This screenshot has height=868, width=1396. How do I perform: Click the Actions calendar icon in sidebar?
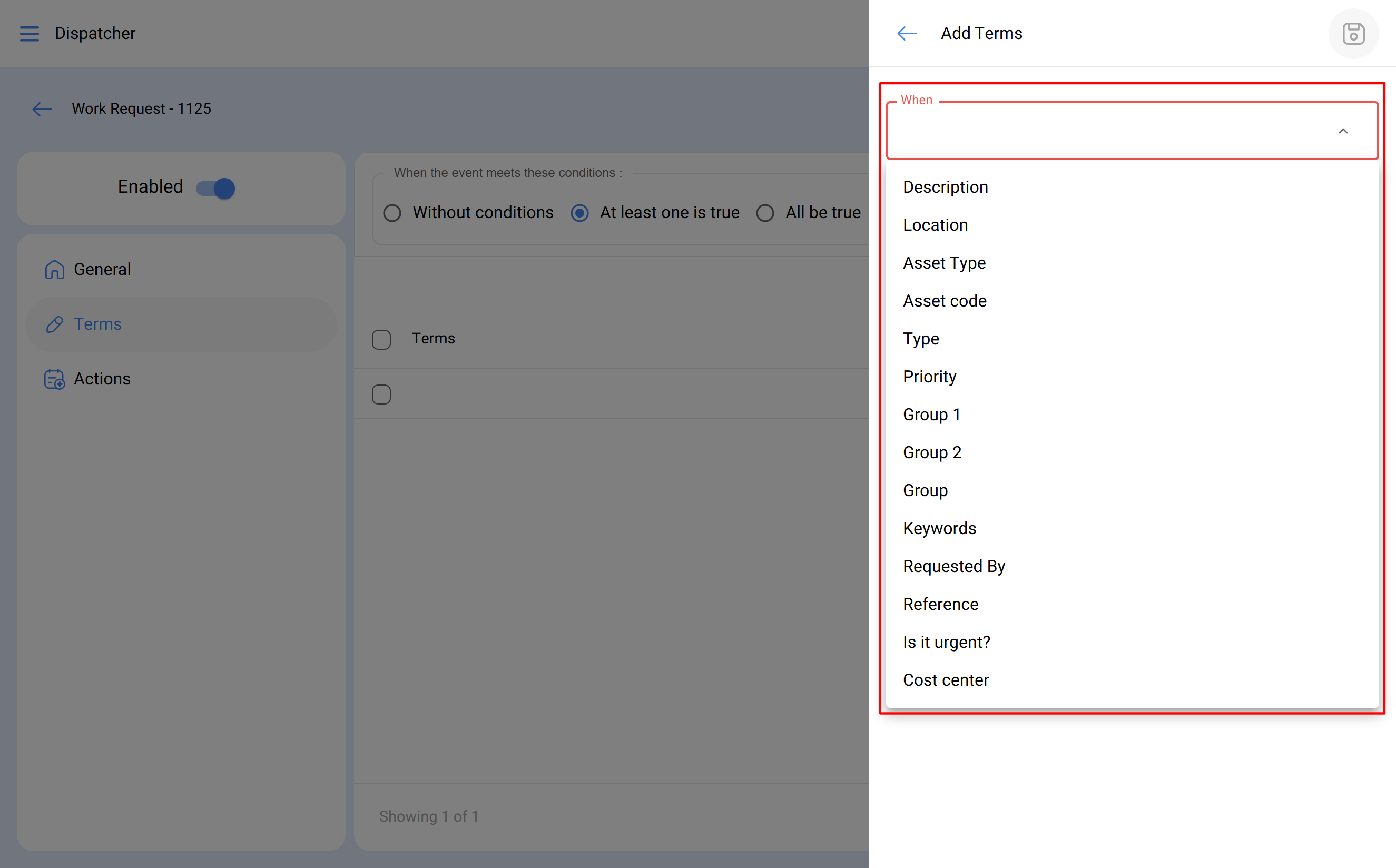pos(55,379)
